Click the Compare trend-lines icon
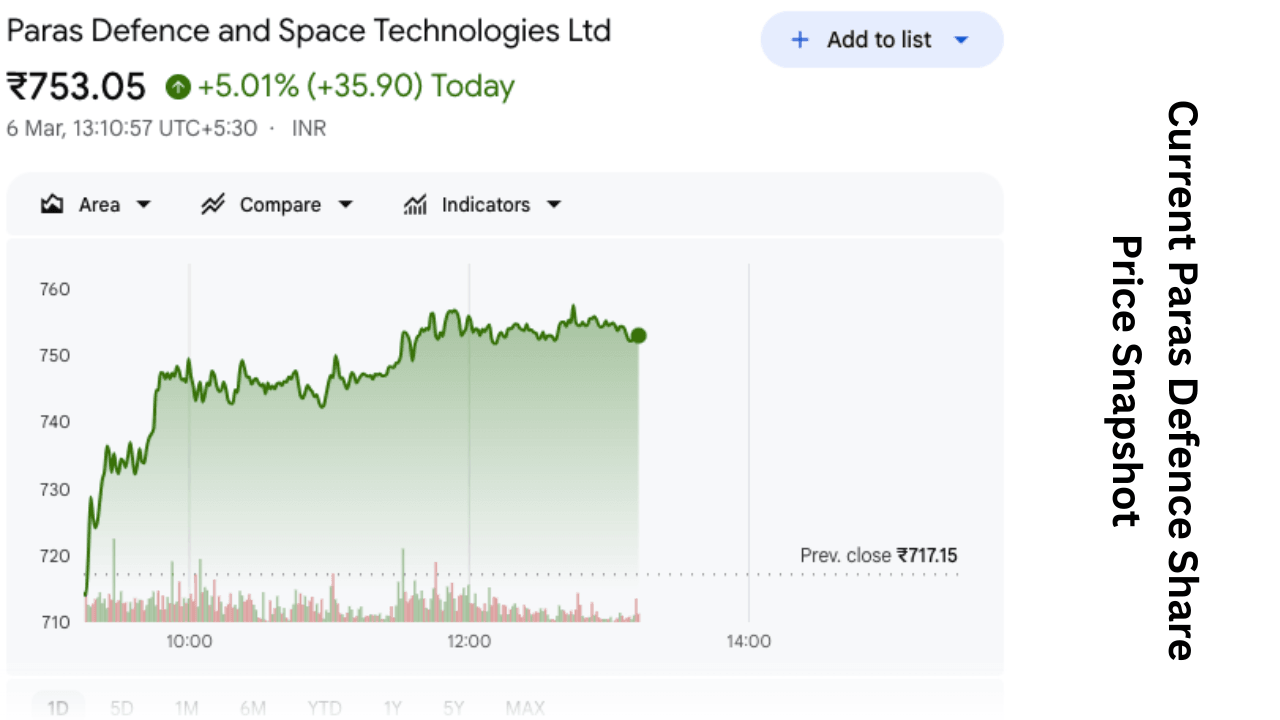This screenshot has height=720, width=1280. click(212, 205)
